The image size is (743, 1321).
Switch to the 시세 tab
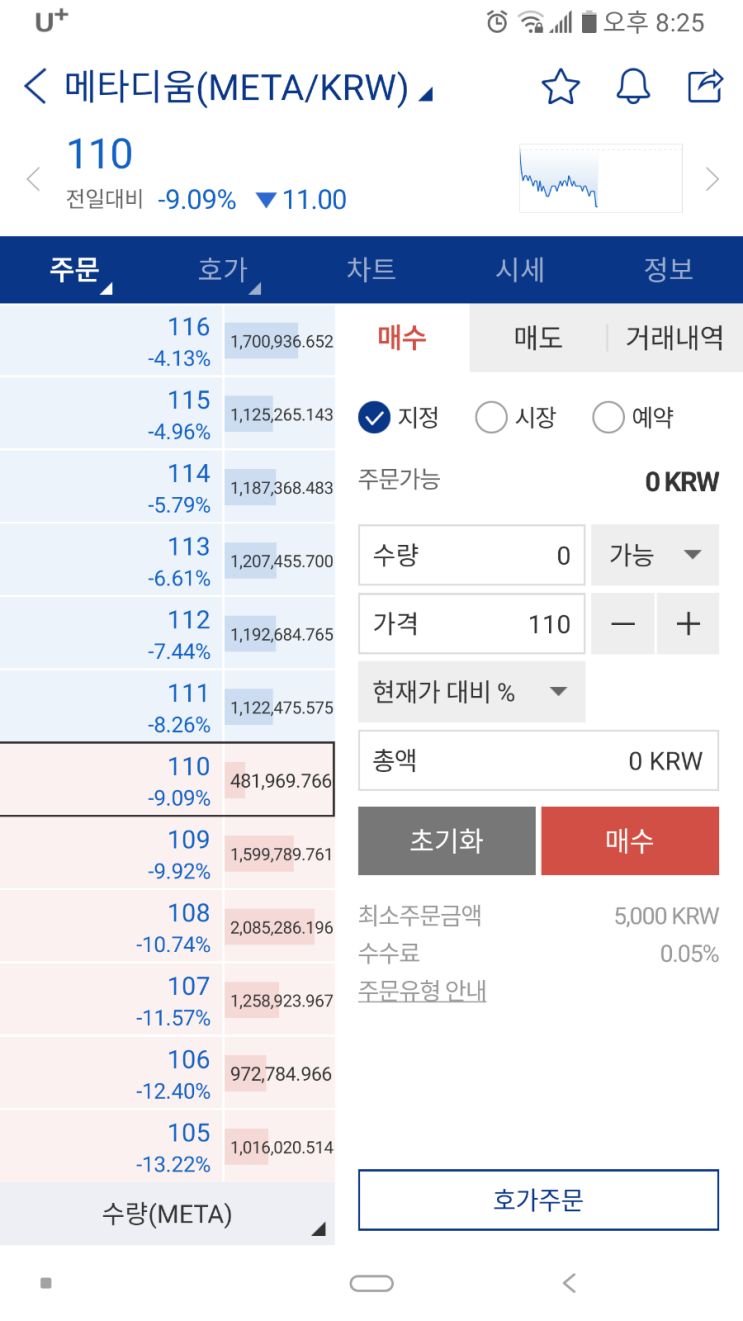click(x=520, y=269)
